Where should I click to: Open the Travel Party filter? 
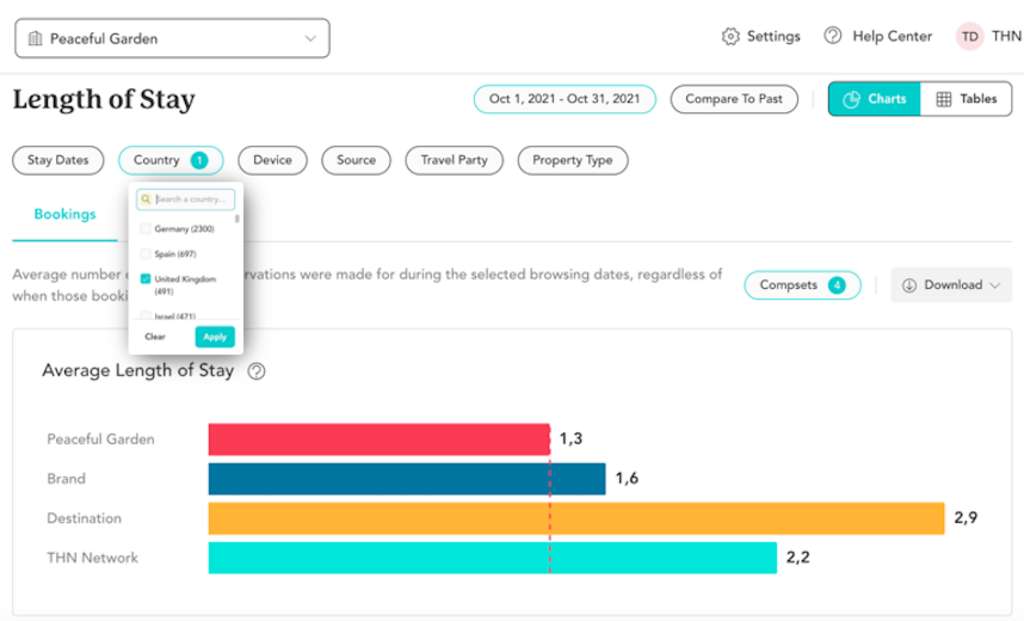point(453,160)
